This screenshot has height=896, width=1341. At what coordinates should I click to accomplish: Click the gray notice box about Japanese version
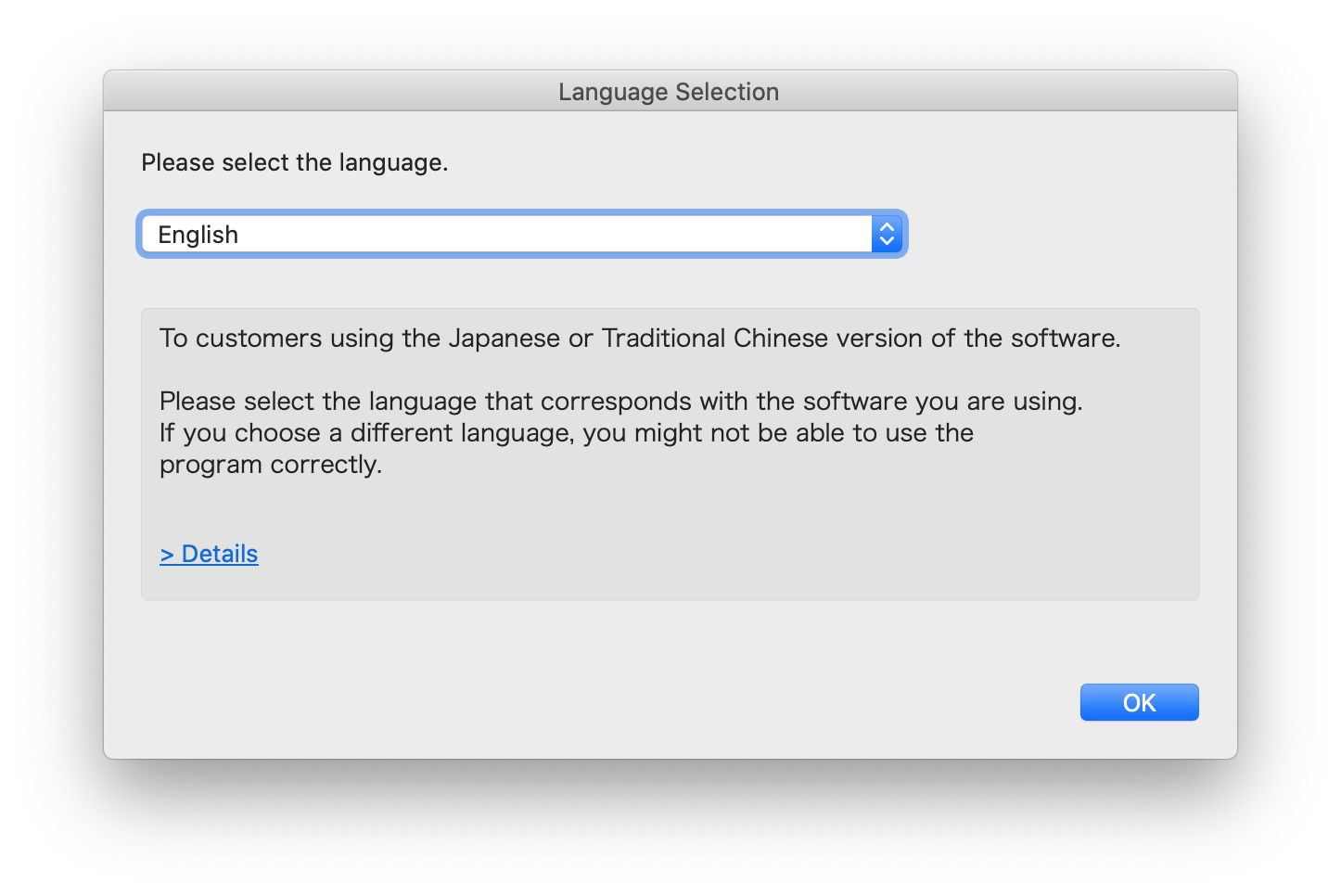(670, 454)
